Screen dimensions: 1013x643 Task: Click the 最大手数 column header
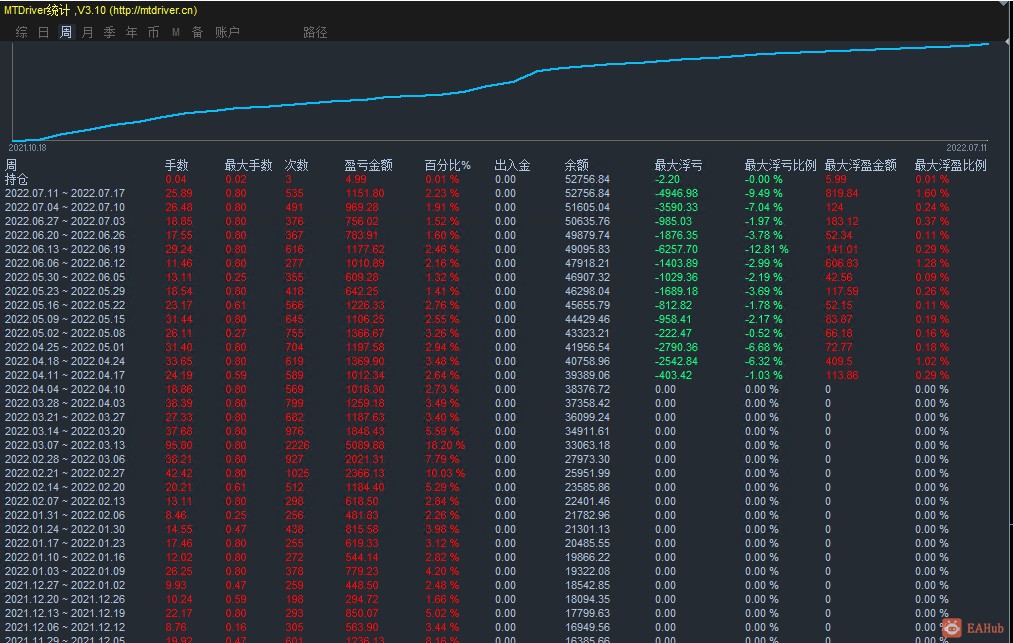click(x=249, y=165)
